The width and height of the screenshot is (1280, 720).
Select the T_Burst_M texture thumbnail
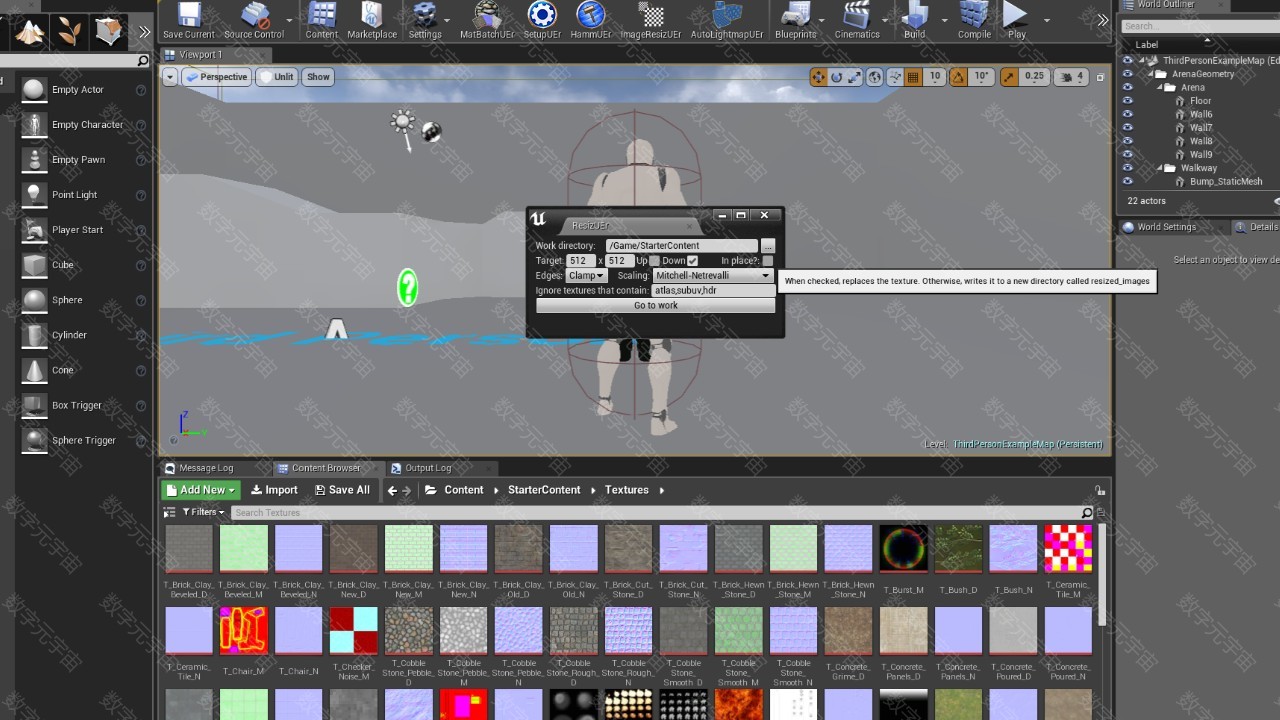tap(903, 549)
